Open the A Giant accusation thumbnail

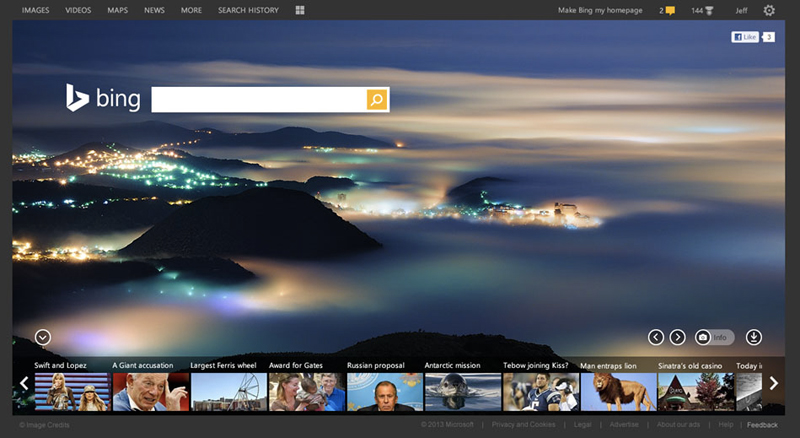click(x=151, y=392)
